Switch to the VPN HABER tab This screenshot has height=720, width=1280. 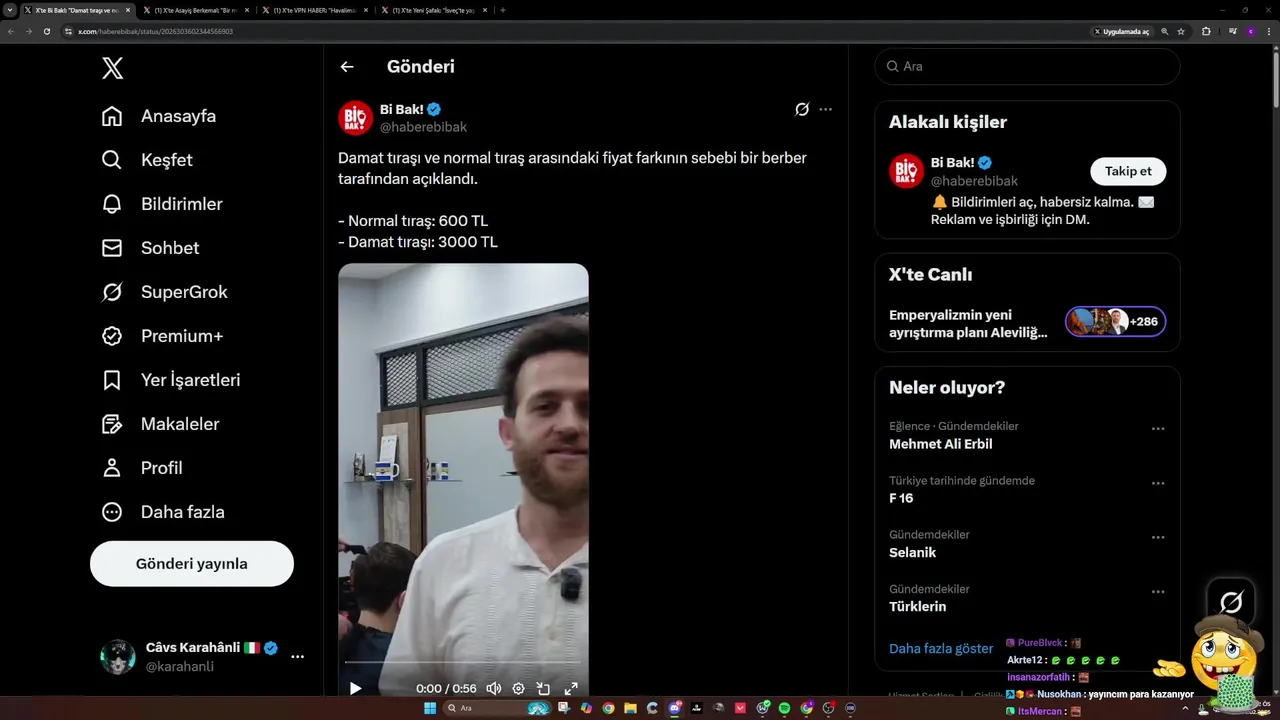(314, 10)
